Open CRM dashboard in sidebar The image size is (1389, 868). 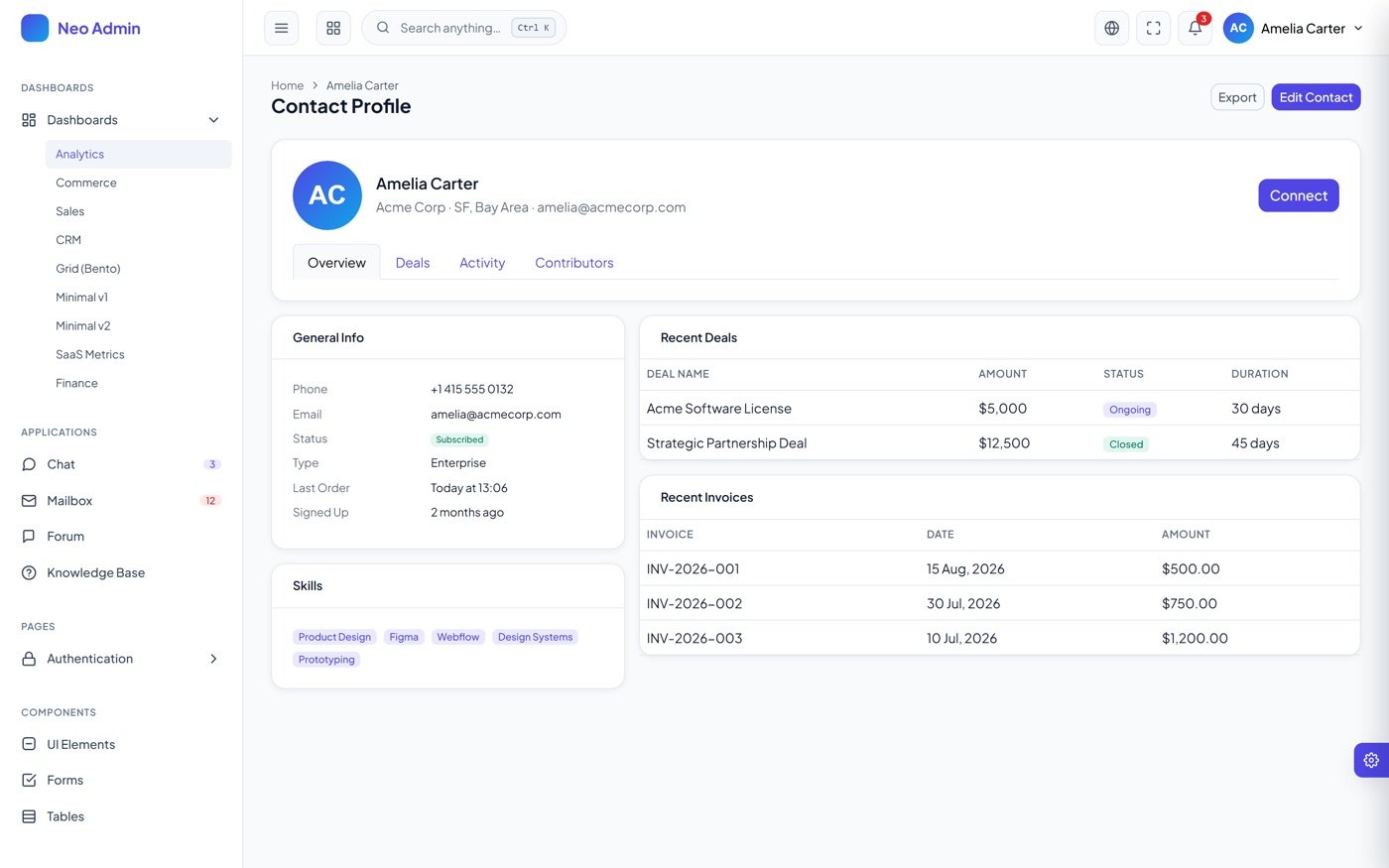pos(138,240)
